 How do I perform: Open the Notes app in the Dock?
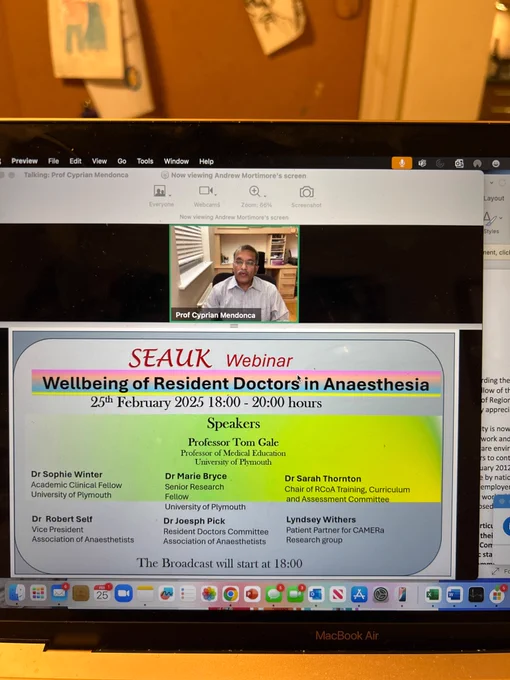click(x=145, y=594)
